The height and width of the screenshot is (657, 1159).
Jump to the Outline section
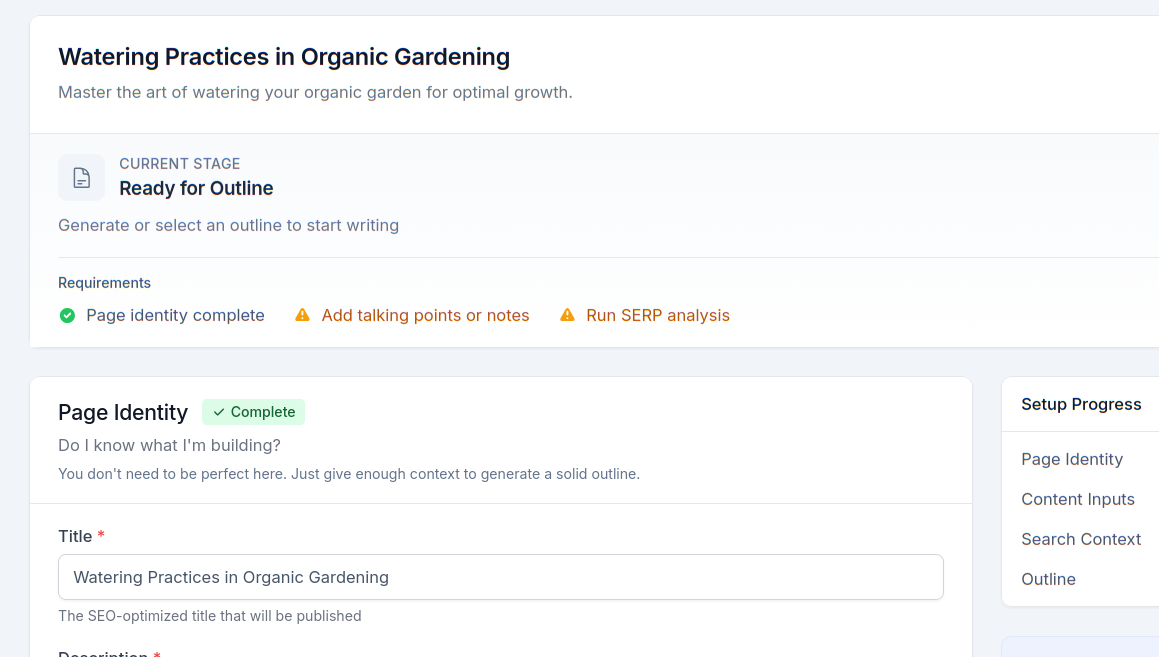coord(1048,579)
